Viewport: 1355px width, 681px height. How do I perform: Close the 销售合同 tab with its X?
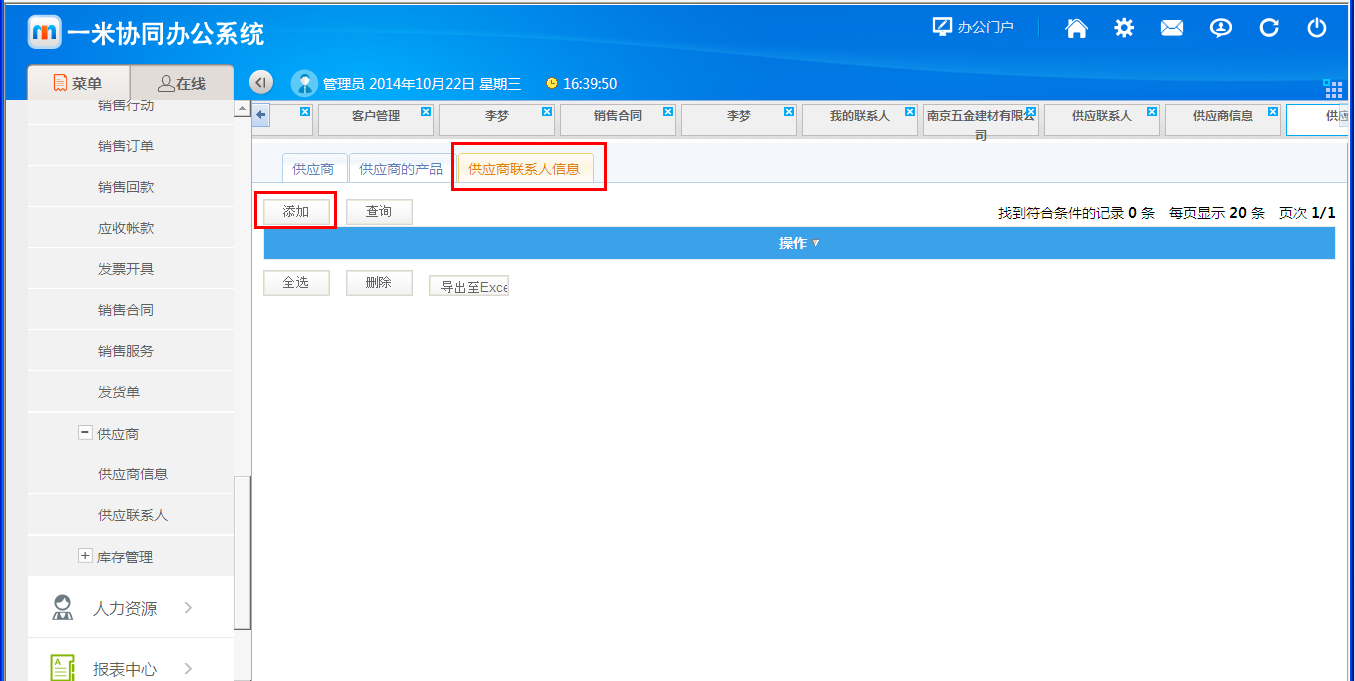[x=668, y=112]
